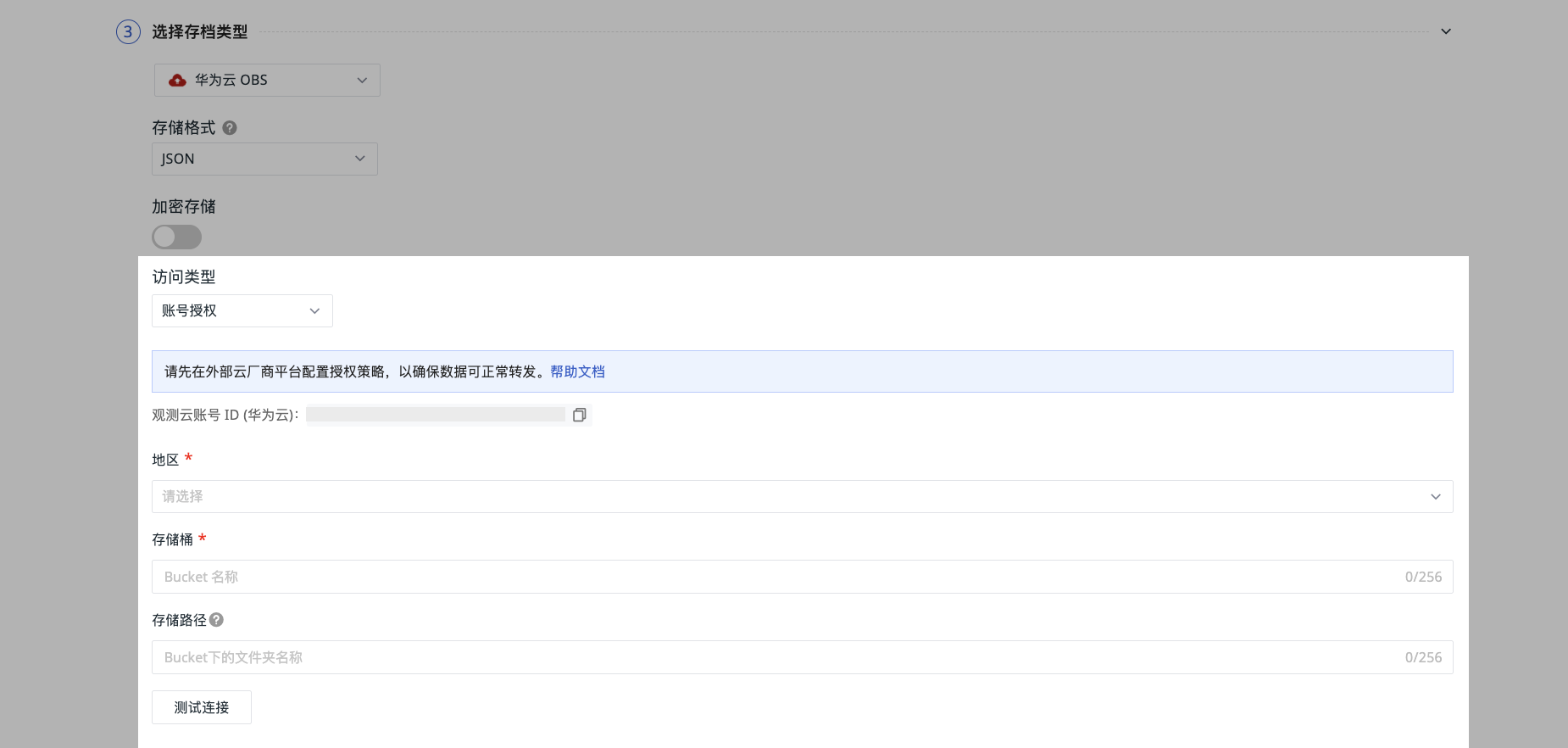The image size is (1568, 748).
Task: Click the 访问类型 label
Action: pos(184,277)
